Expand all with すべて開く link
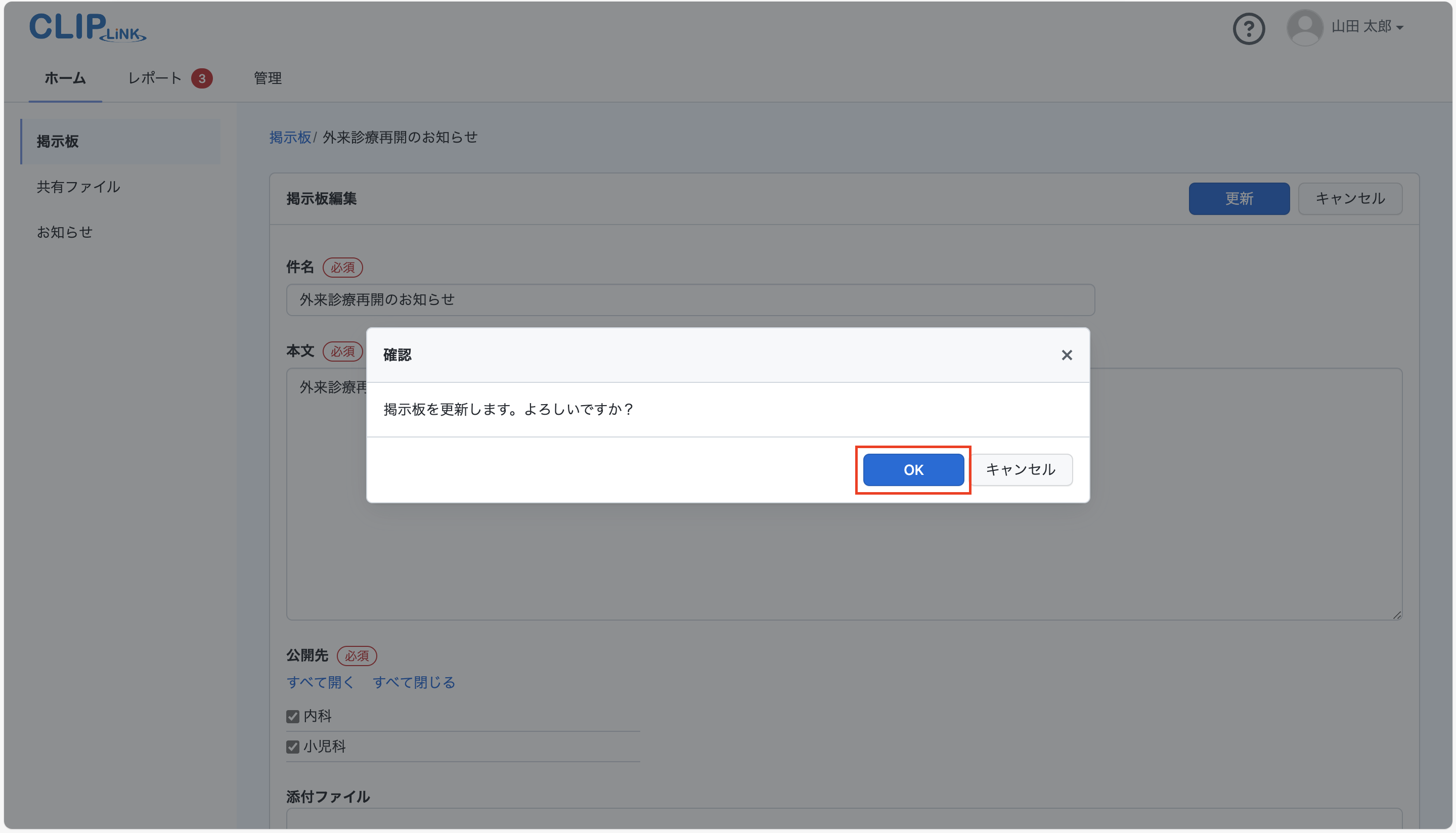 click(320, 682)
